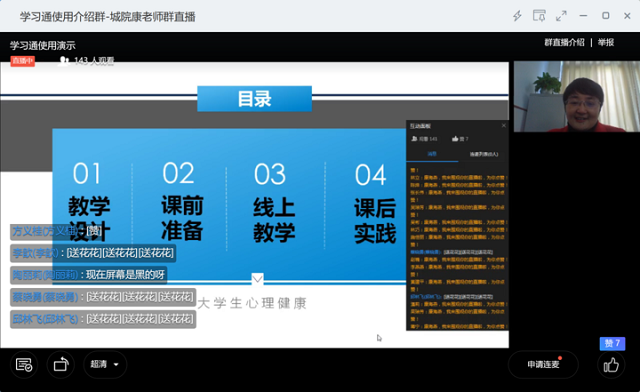Switch to the viewer list tab
The image size is (640, 392).
pos(484,154)
